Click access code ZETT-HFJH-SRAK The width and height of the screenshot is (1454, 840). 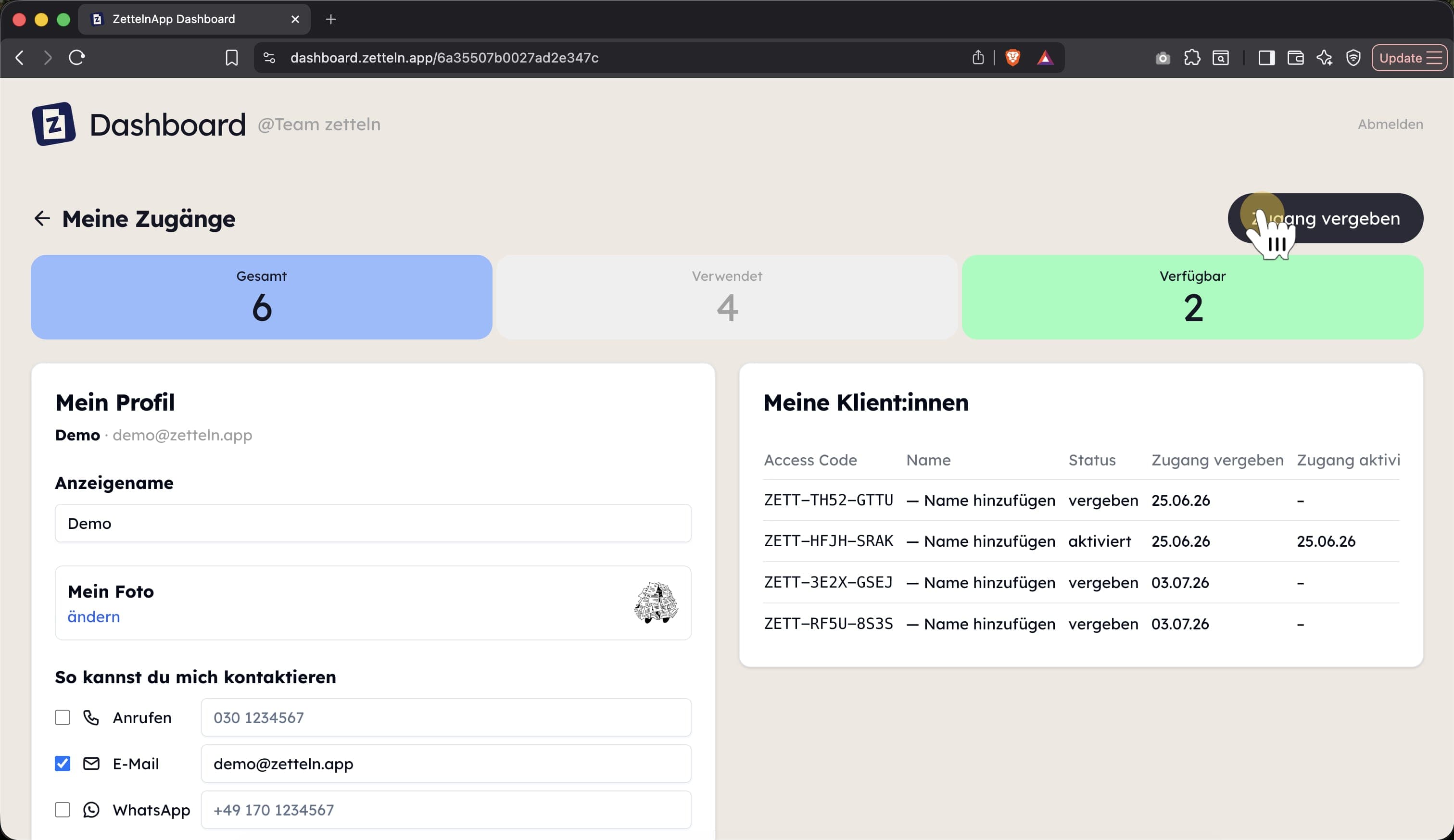829,541
